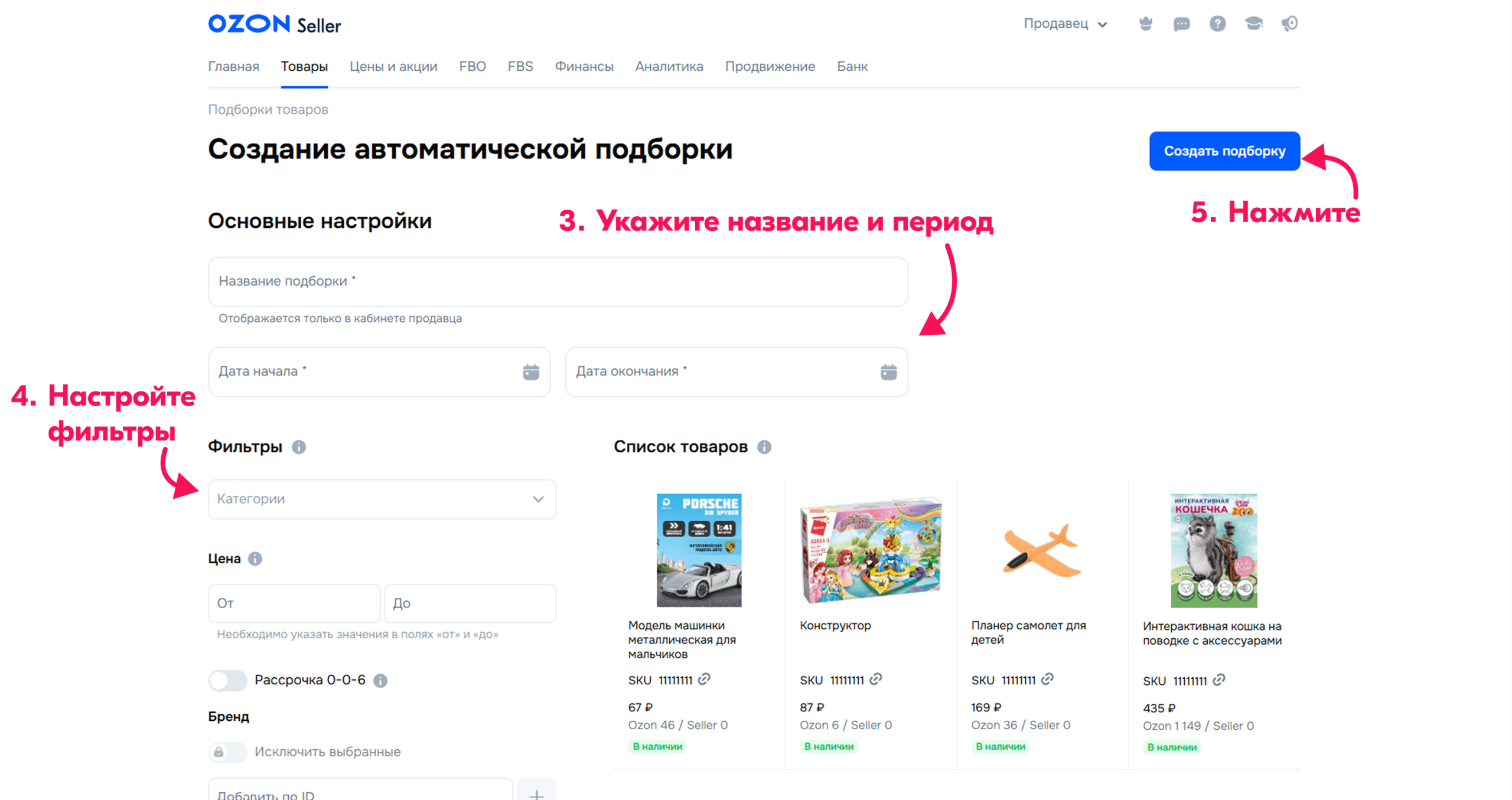Image resolution: width=1512 pixels, height=800 pixels.
Task: Click the Создать подборку button
Action: coord(1224,151)
